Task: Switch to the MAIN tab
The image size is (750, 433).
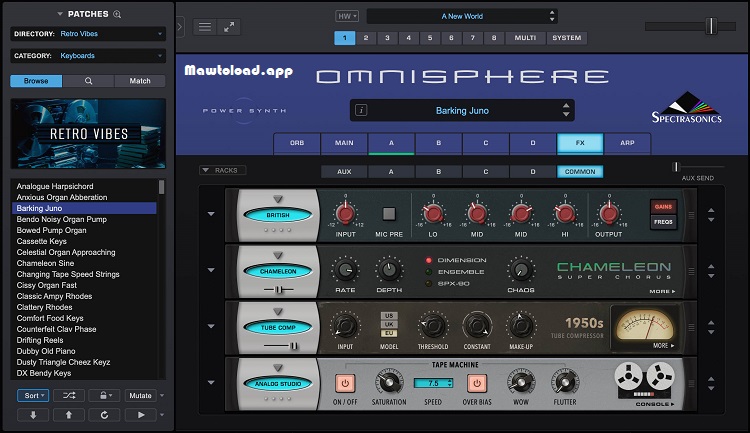Action: click(x=344, y=143)
